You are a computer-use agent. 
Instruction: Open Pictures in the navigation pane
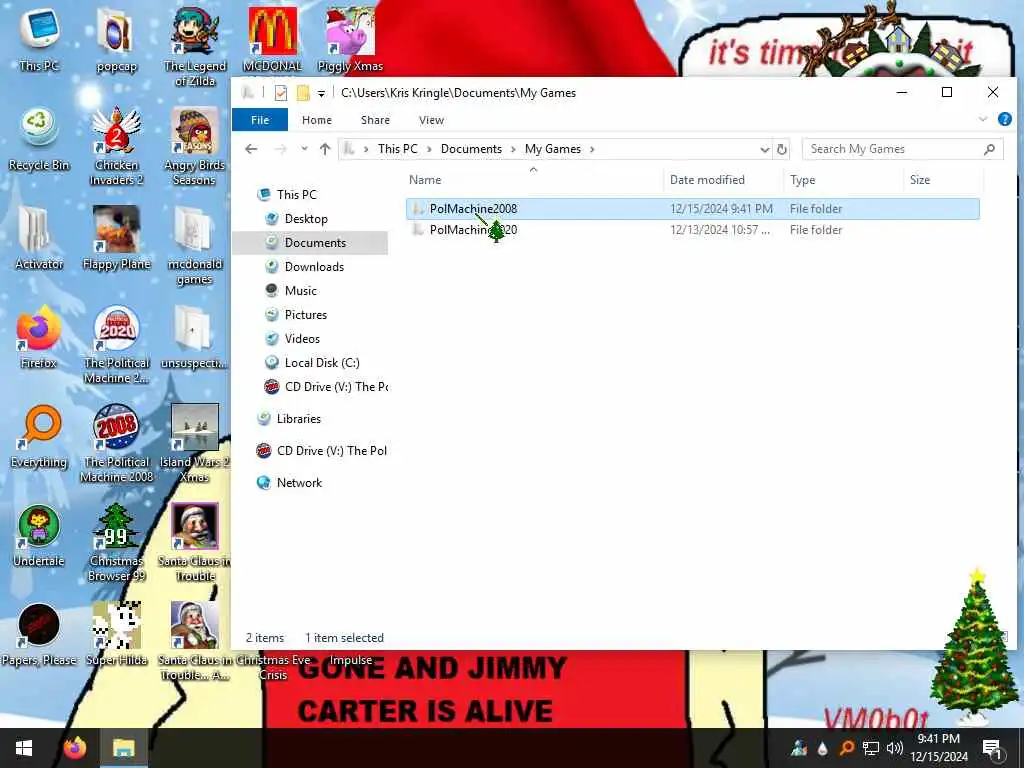pos(305,315)
